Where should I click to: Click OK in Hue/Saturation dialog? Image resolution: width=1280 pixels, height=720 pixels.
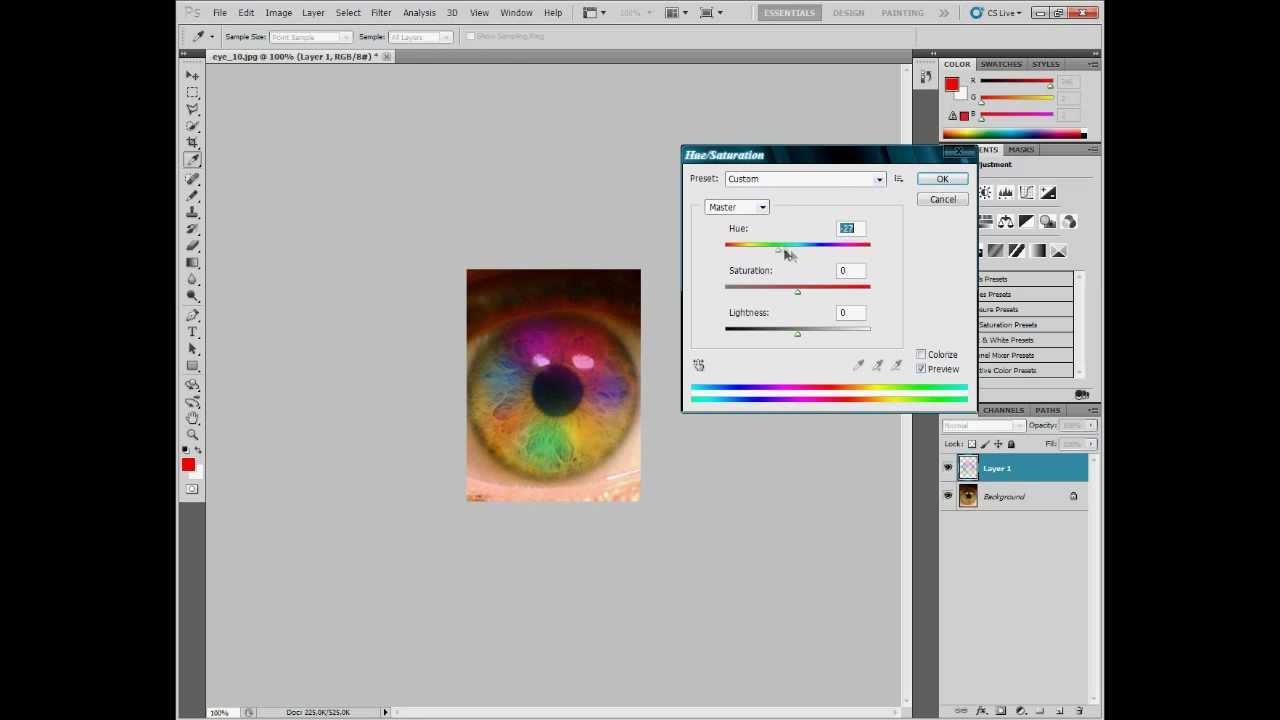[x=942, y=179]
